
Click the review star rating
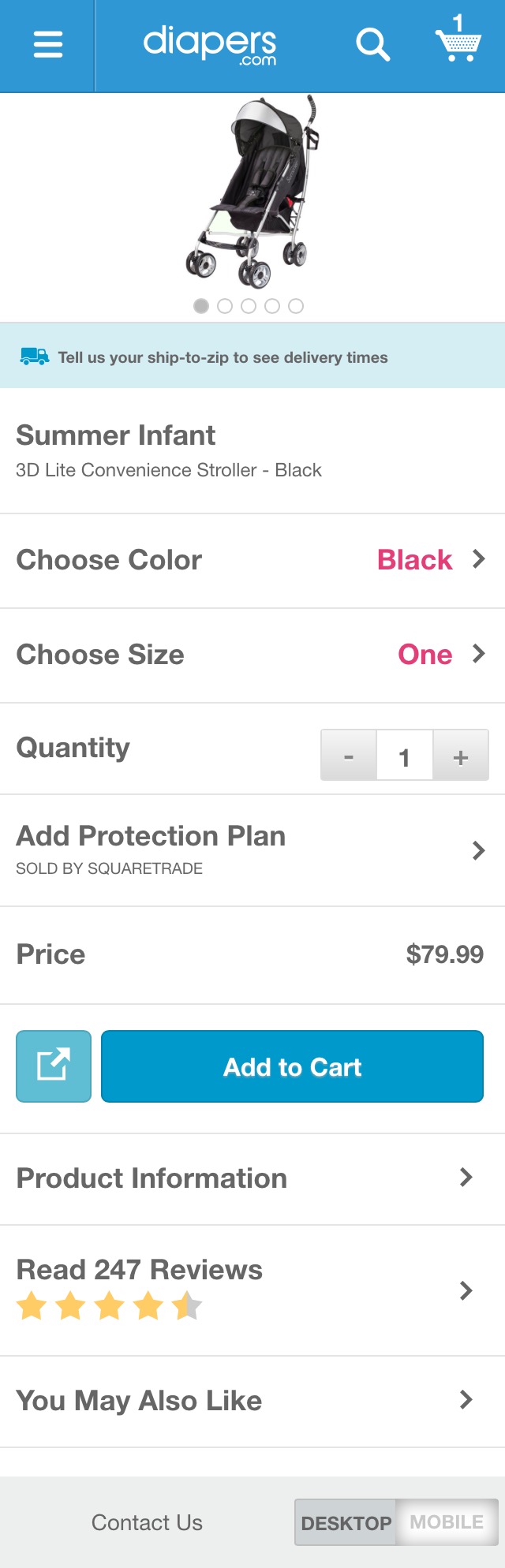point(109,1306)
